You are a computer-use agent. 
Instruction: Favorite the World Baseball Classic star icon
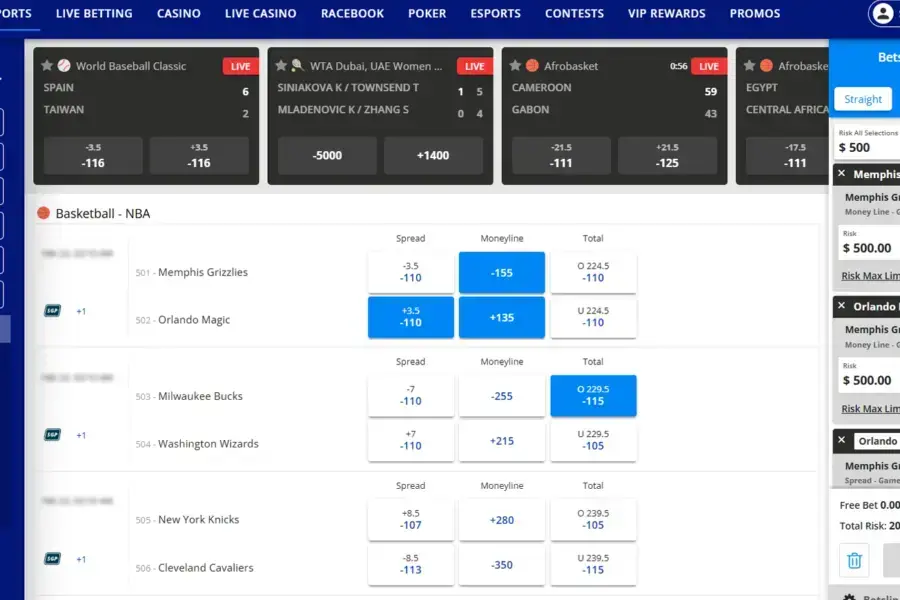coord(47,65)
